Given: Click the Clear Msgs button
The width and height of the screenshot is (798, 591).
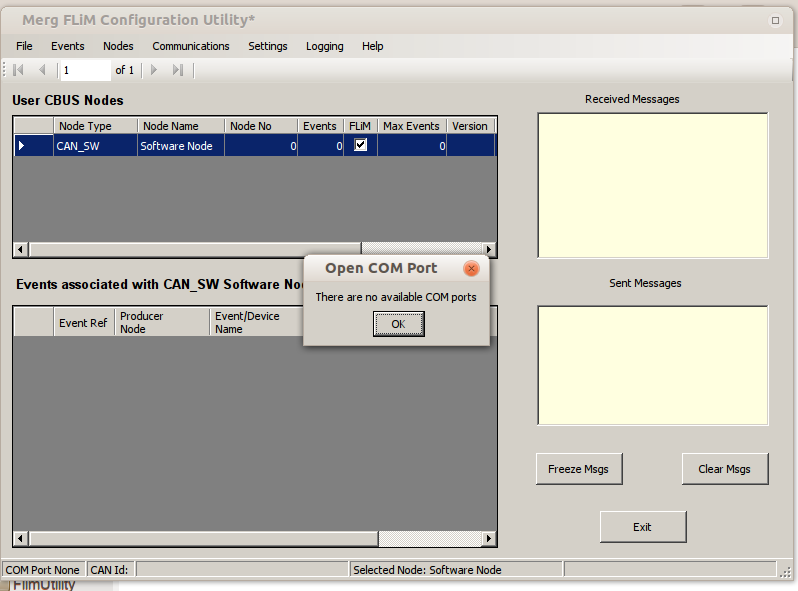Looking at the screenshot, I should pyautogui.click(x=725, y=469).
